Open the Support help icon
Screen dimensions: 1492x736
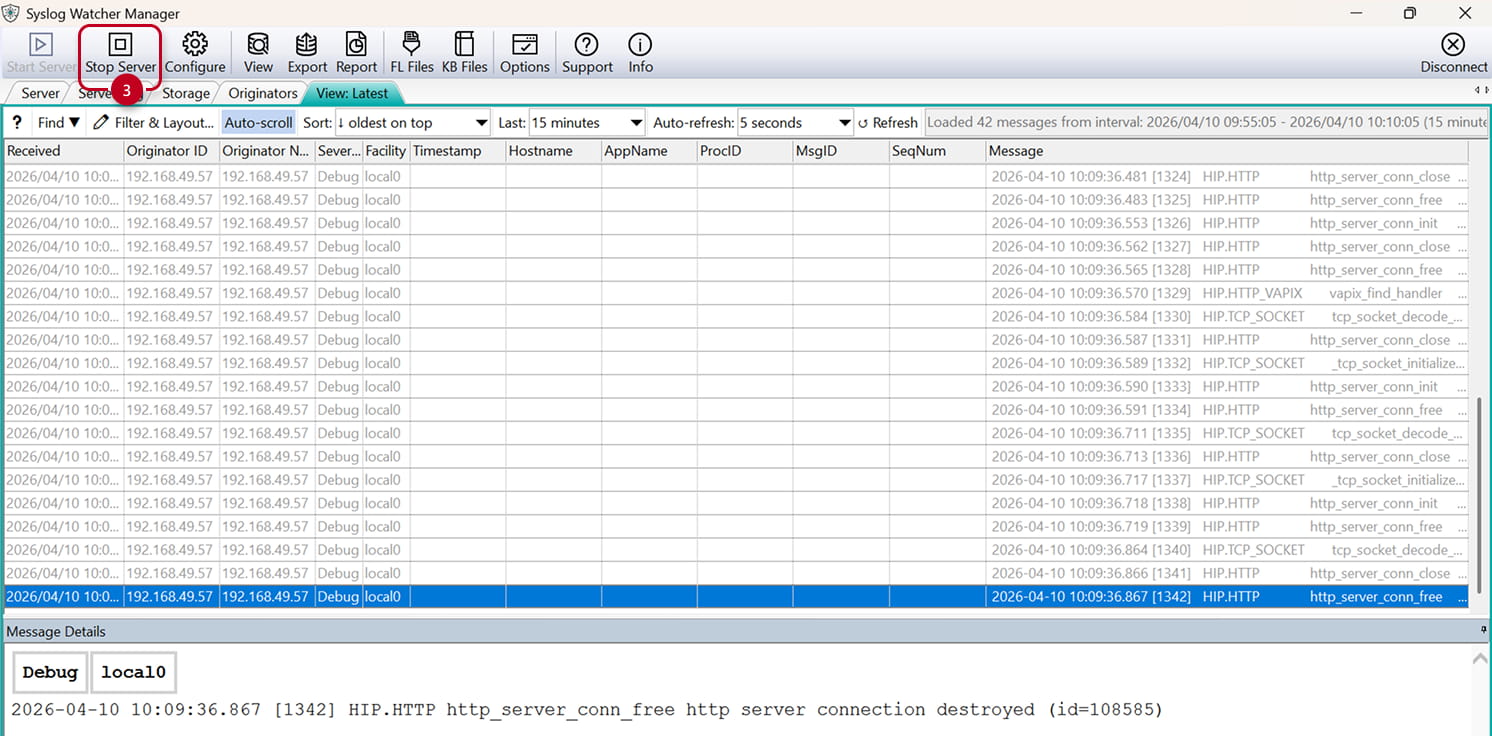point(587,44)
